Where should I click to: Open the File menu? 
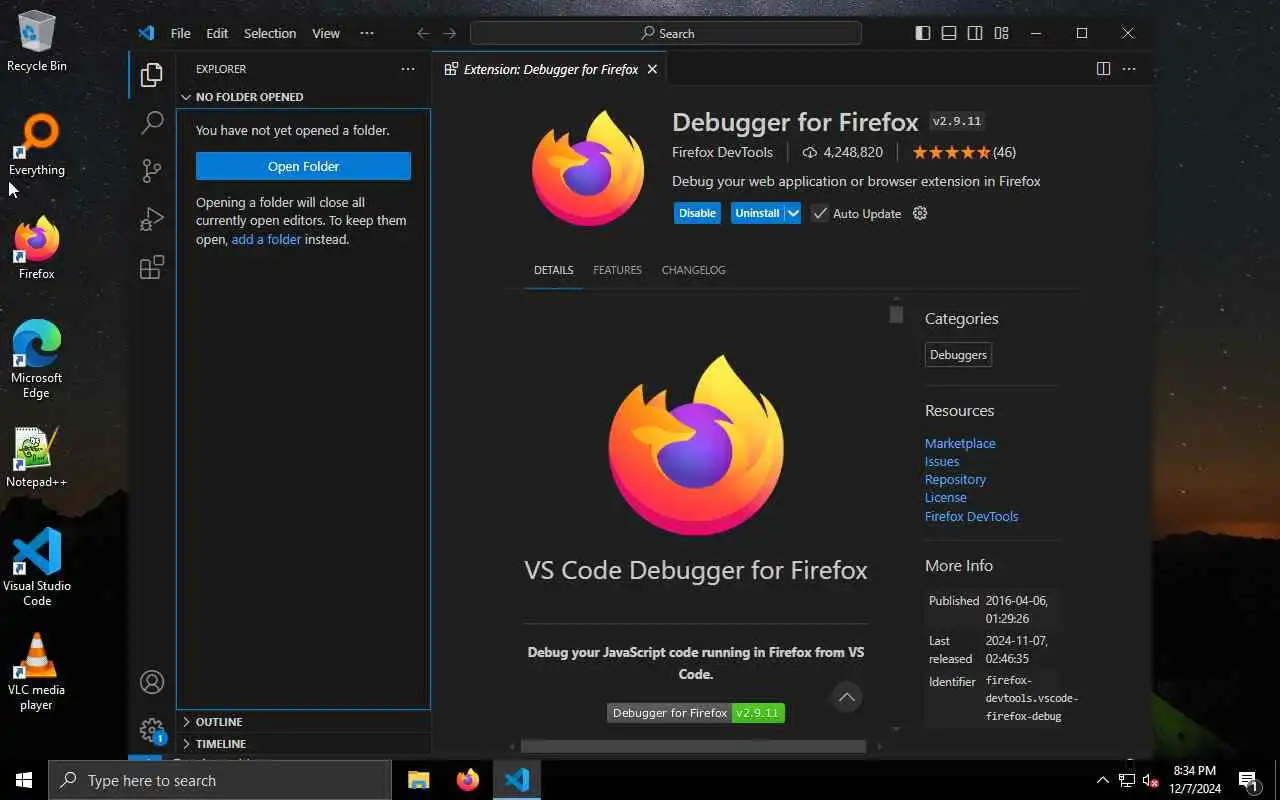coord(181,33)
